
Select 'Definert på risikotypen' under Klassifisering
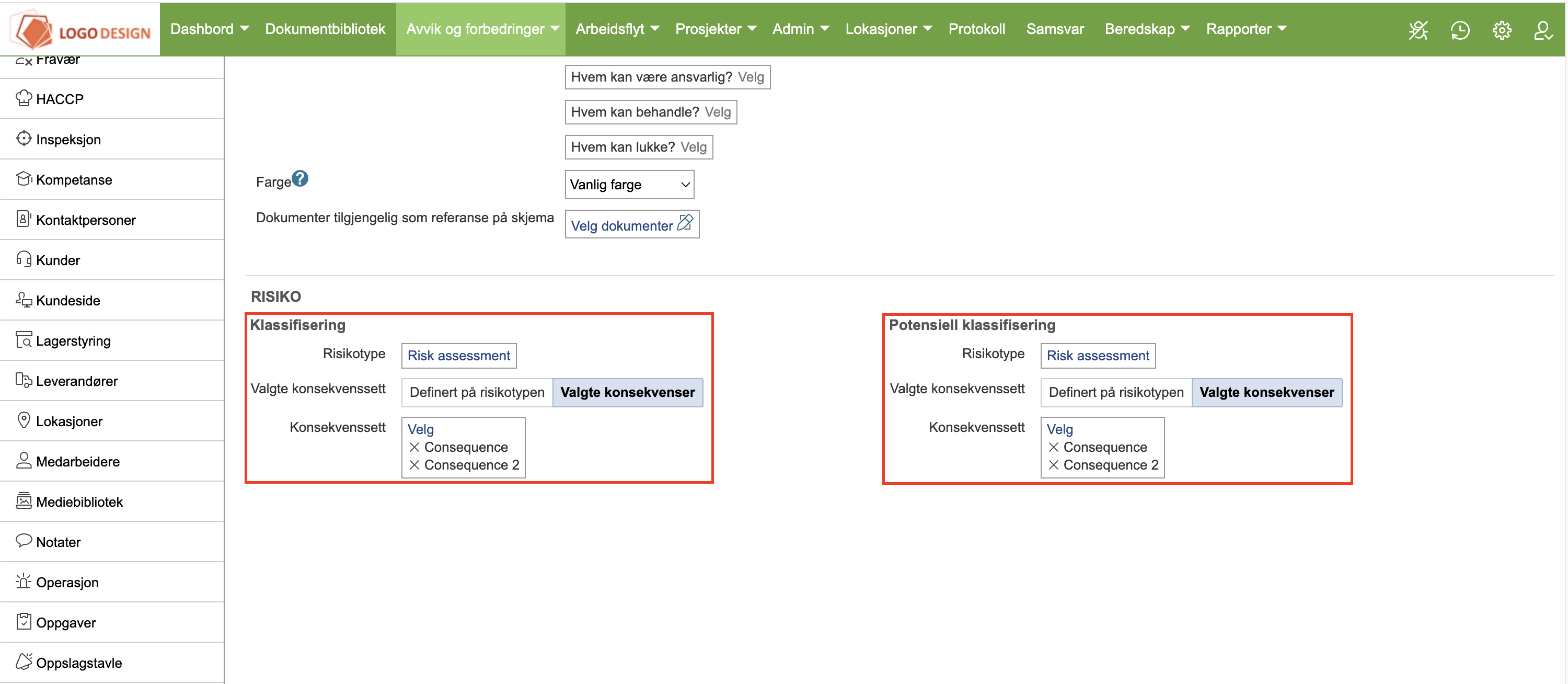[x=477, y=392]
